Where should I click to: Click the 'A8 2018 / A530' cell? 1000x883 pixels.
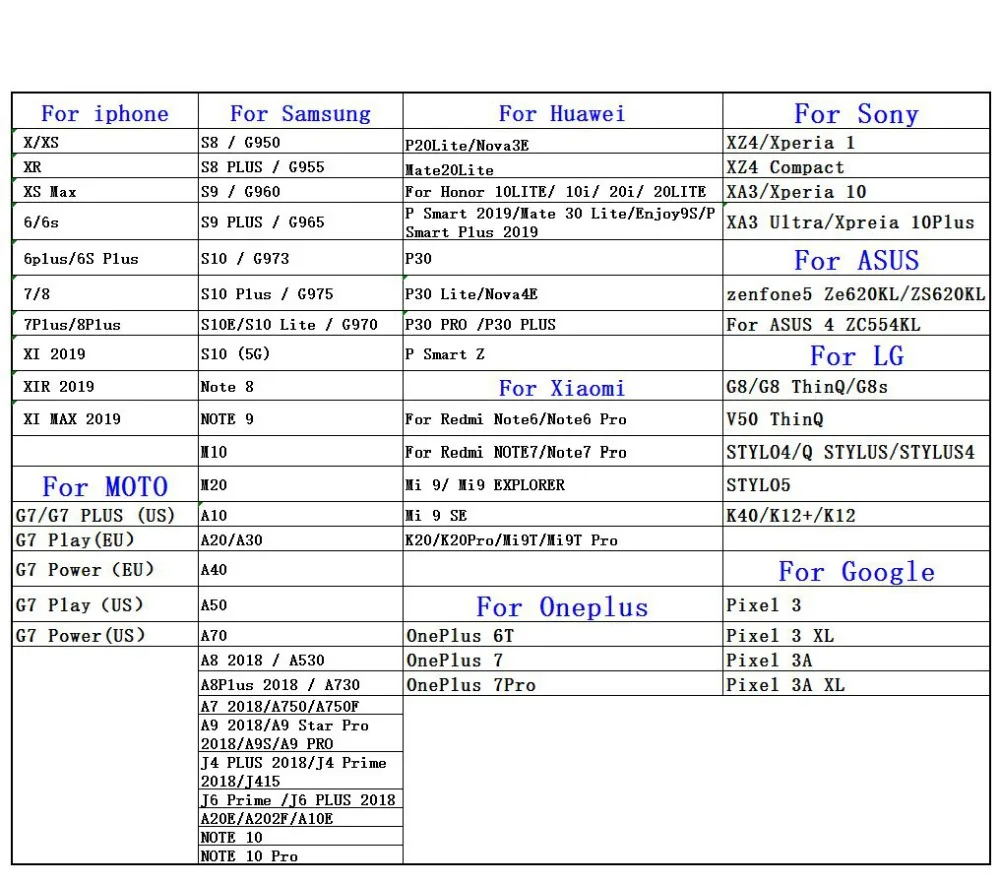point(300,659)
